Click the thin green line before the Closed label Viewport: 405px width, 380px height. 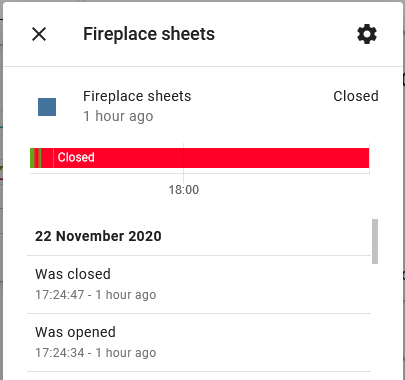pyautogui.click(x=53, y=158)
